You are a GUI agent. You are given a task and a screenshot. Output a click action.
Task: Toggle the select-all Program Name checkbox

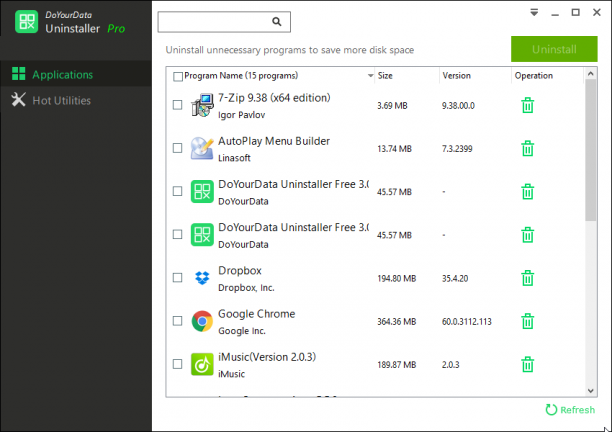178,76
